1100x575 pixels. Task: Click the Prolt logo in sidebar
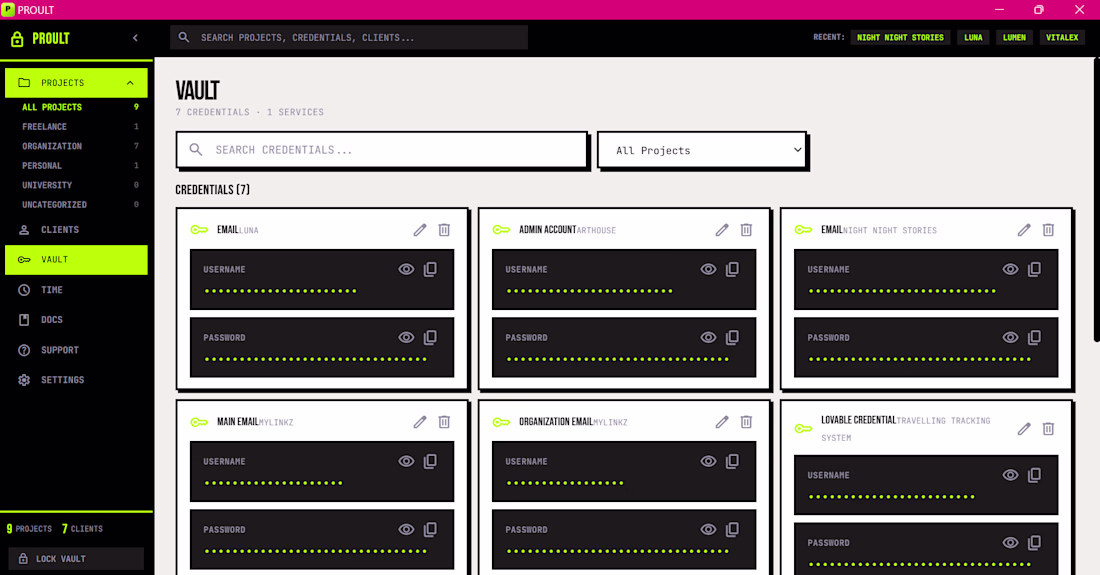click(x=41, y=39)
